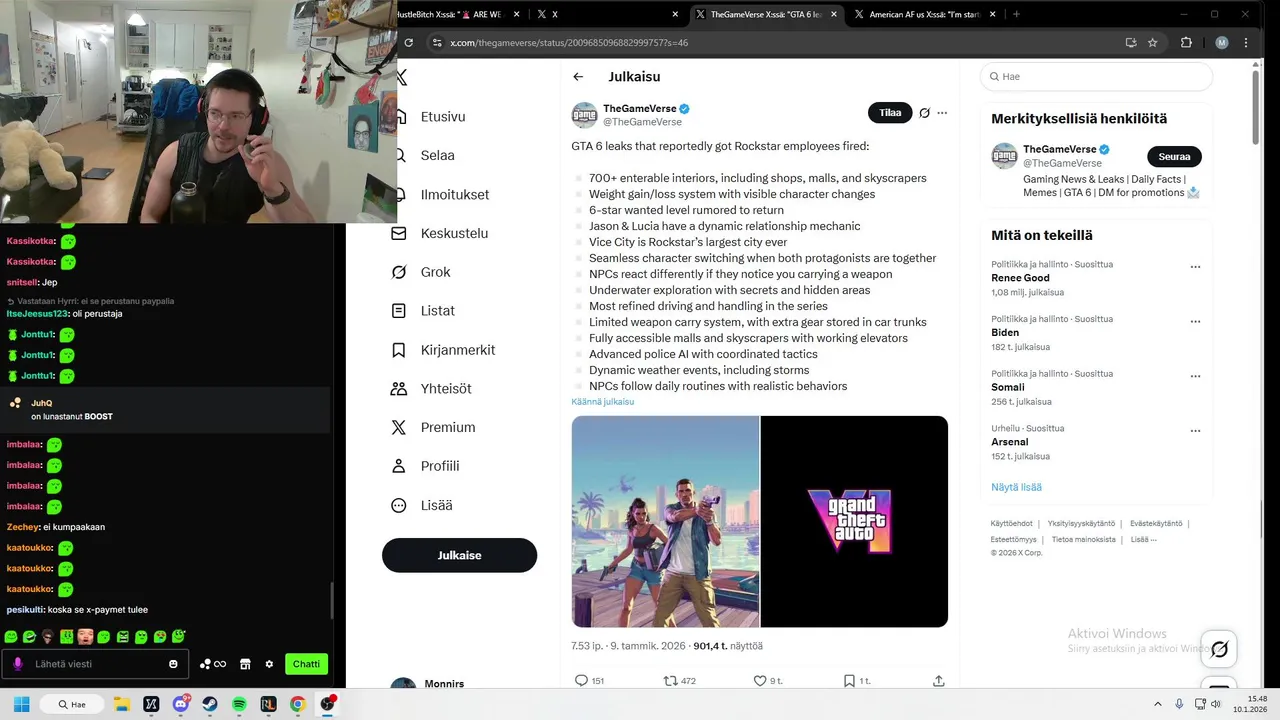The height and width of the screenshot is (720, 1280).
Task: Click the Evästekäytäntö footer link
Action: tap(1156, 524)
